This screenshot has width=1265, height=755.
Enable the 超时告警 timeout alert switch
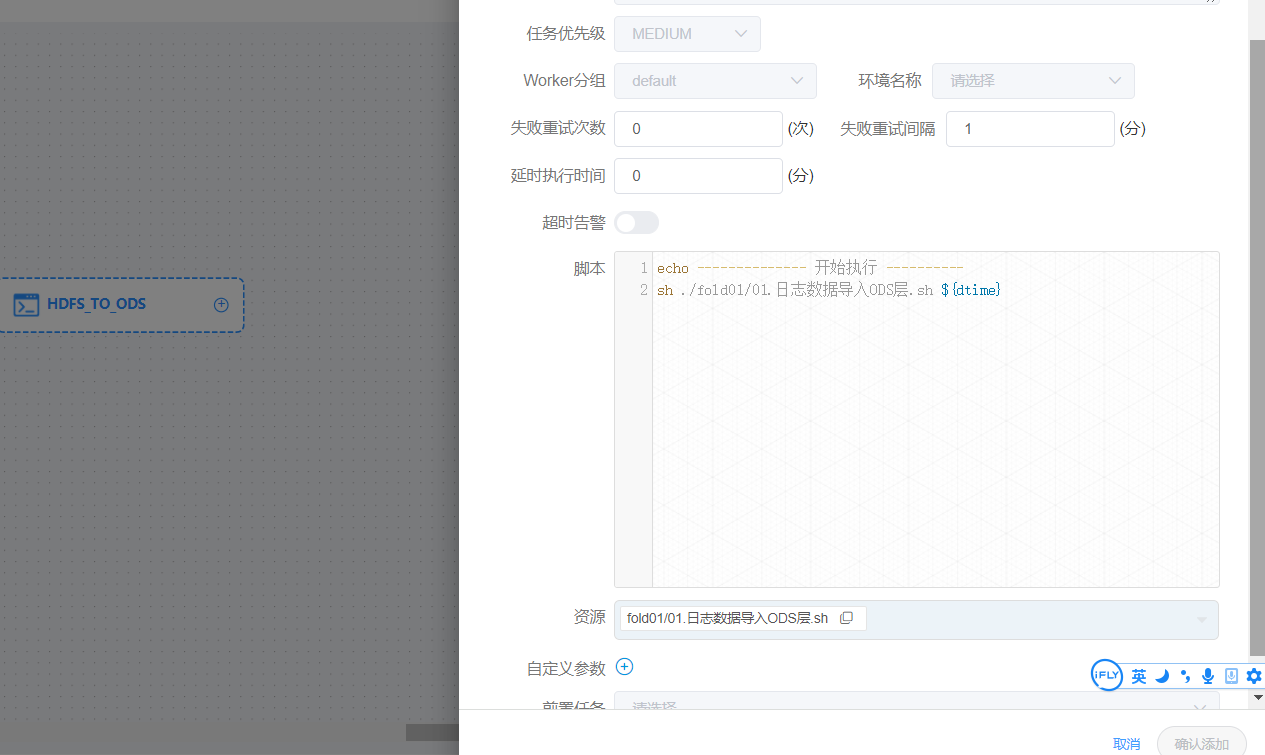(x=636, y=222)
